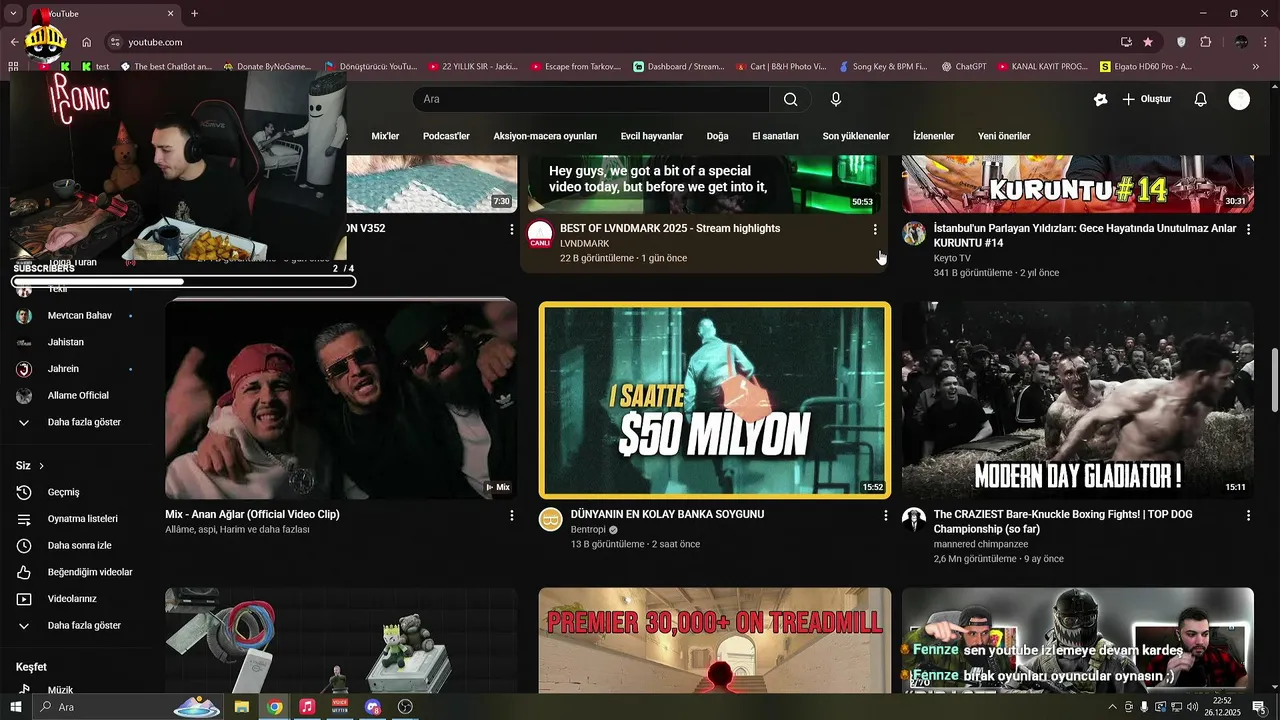Image resolution: width=1280 pixels, height=720 pixels.
Task: Open the notifications bell
Action: [x=1201, y=99]
